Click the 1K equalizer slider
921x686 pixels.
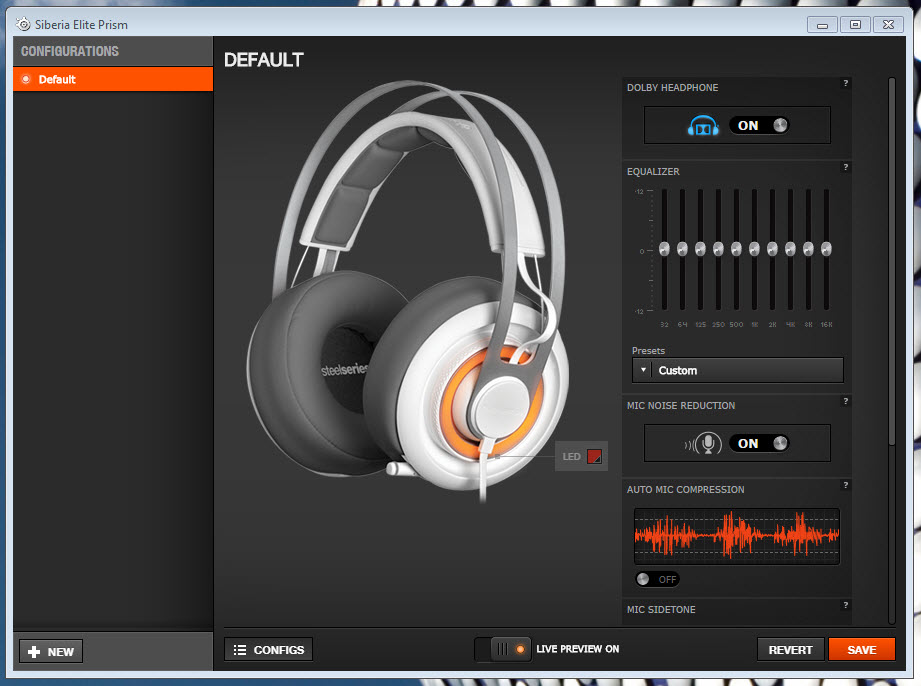pos(754,250)
